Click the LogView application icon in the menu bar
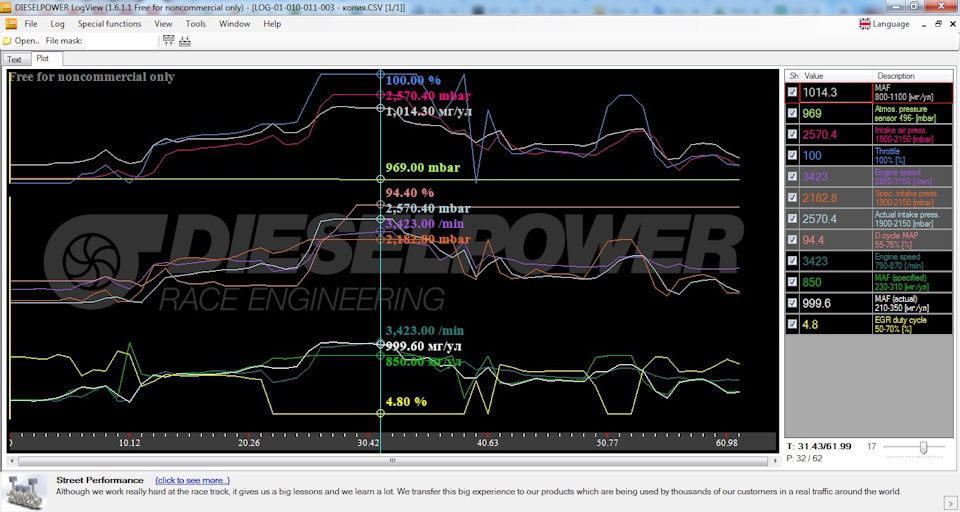 coord(10,24)
